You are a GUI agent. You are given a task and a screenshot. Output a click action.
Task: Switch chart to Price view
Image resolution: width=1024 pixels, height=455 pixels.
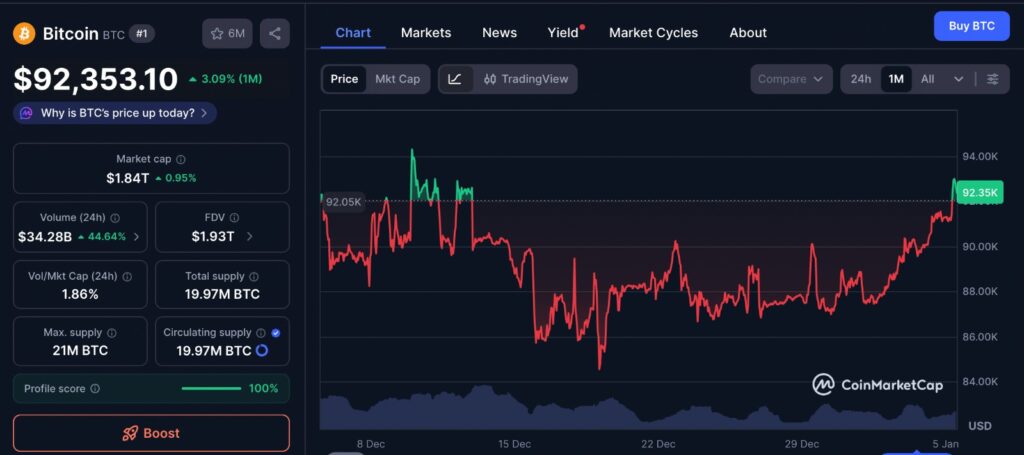[x=344, y=79]
